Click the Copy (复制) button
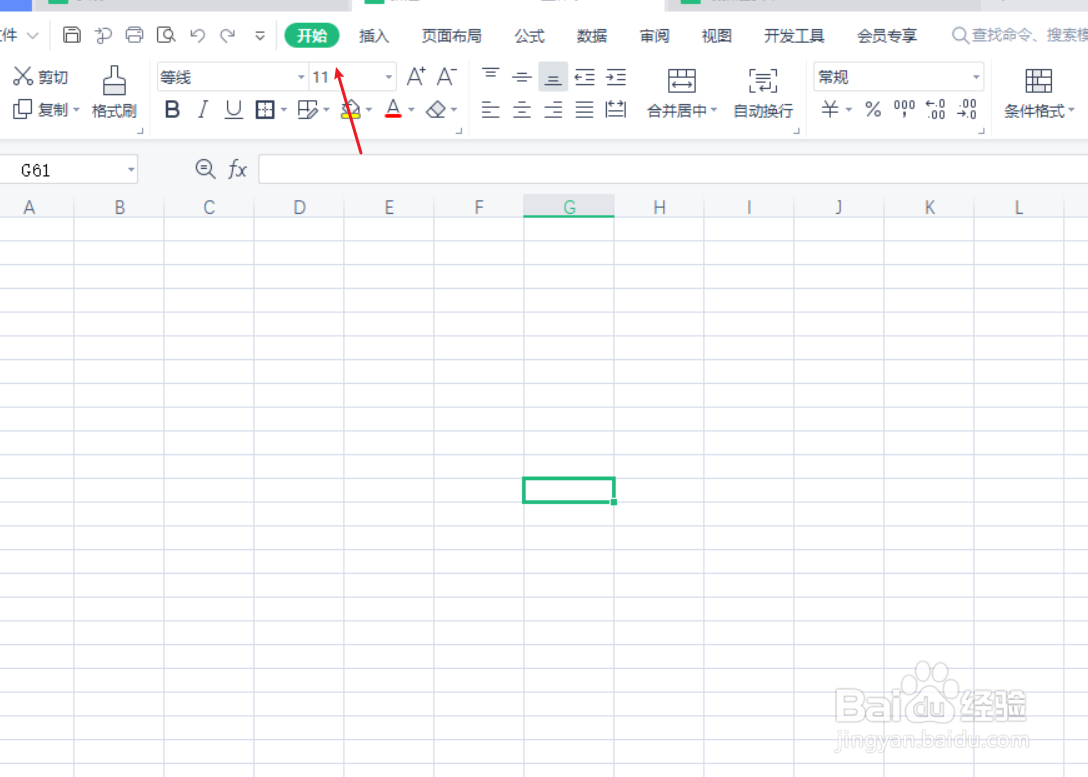 point(40,110)
